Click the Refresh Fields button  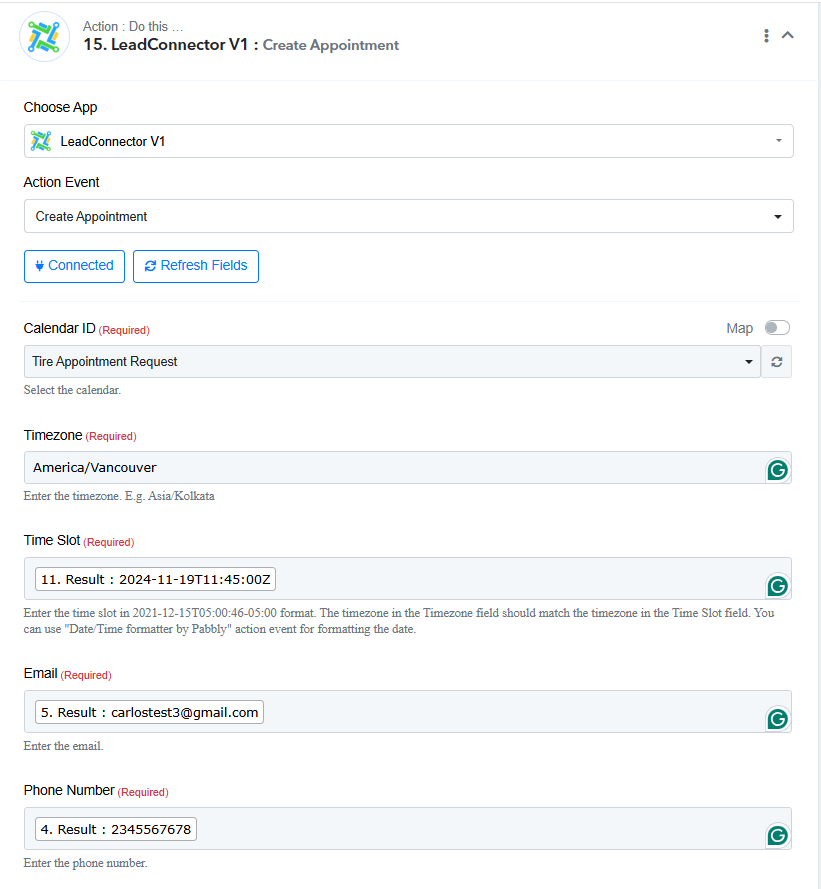(x=196, y=266)
